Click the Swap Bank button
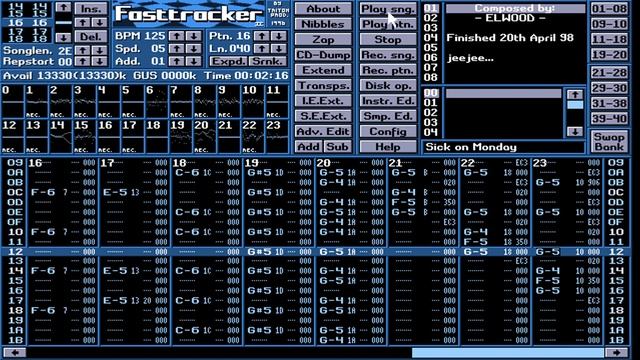Screen dimensions: 640x360 609,142
